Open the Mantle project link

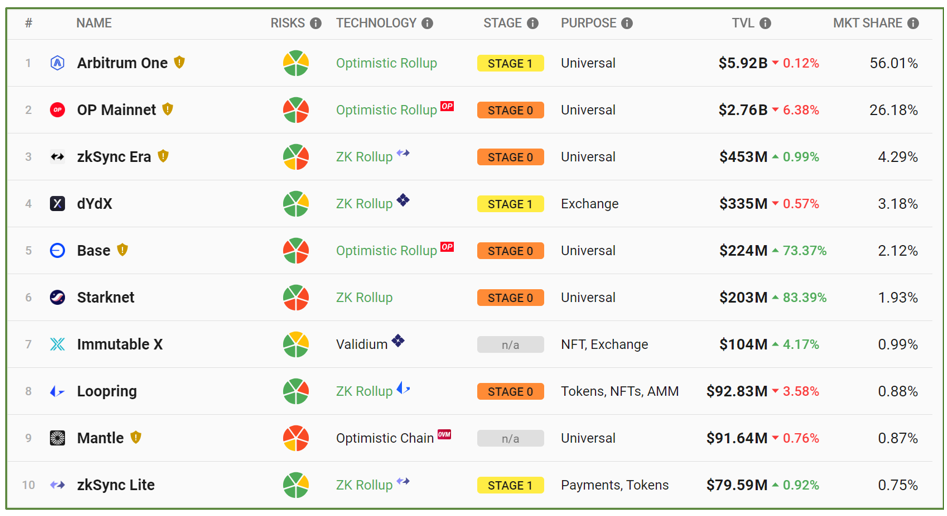click(x=100, y=438)
